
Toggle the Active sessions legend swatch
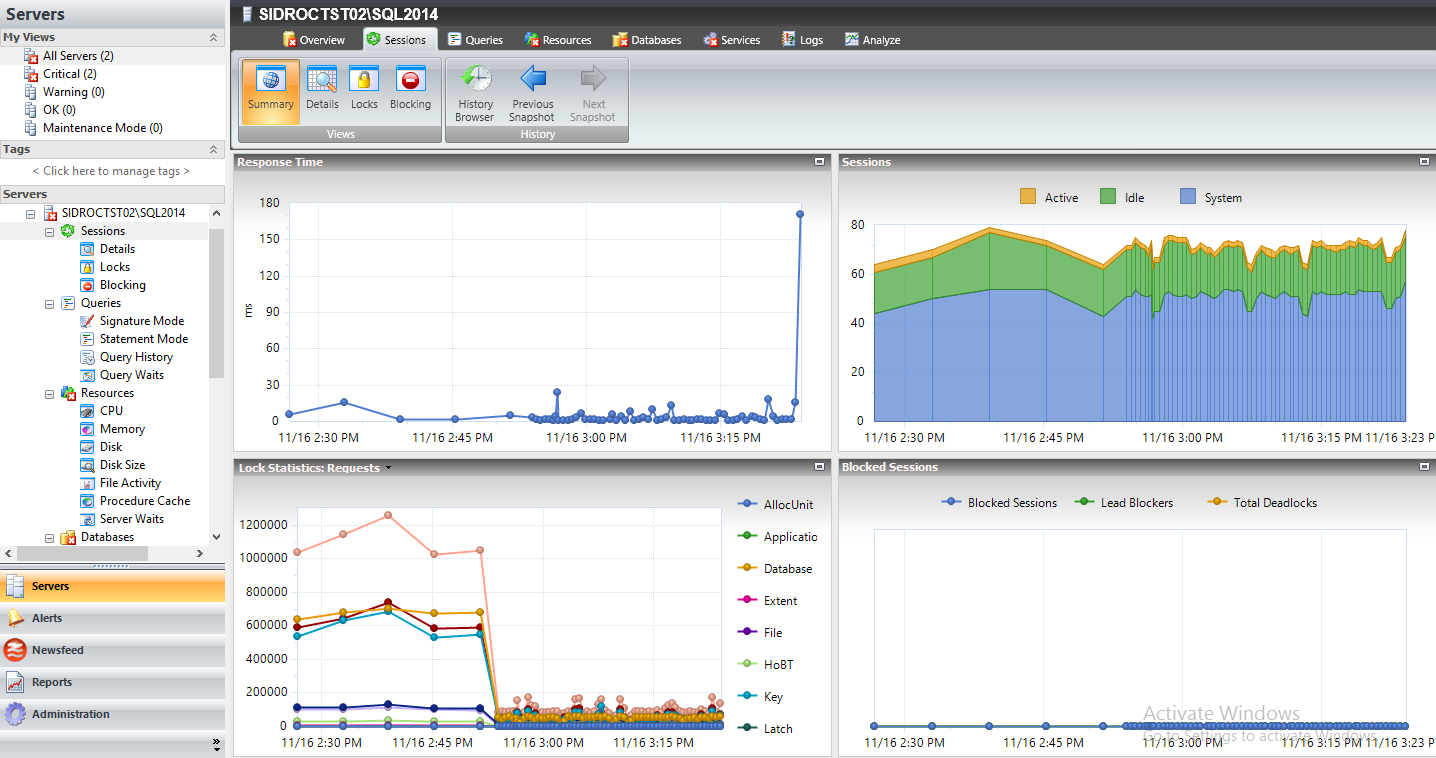click(x=1028, y=197)
